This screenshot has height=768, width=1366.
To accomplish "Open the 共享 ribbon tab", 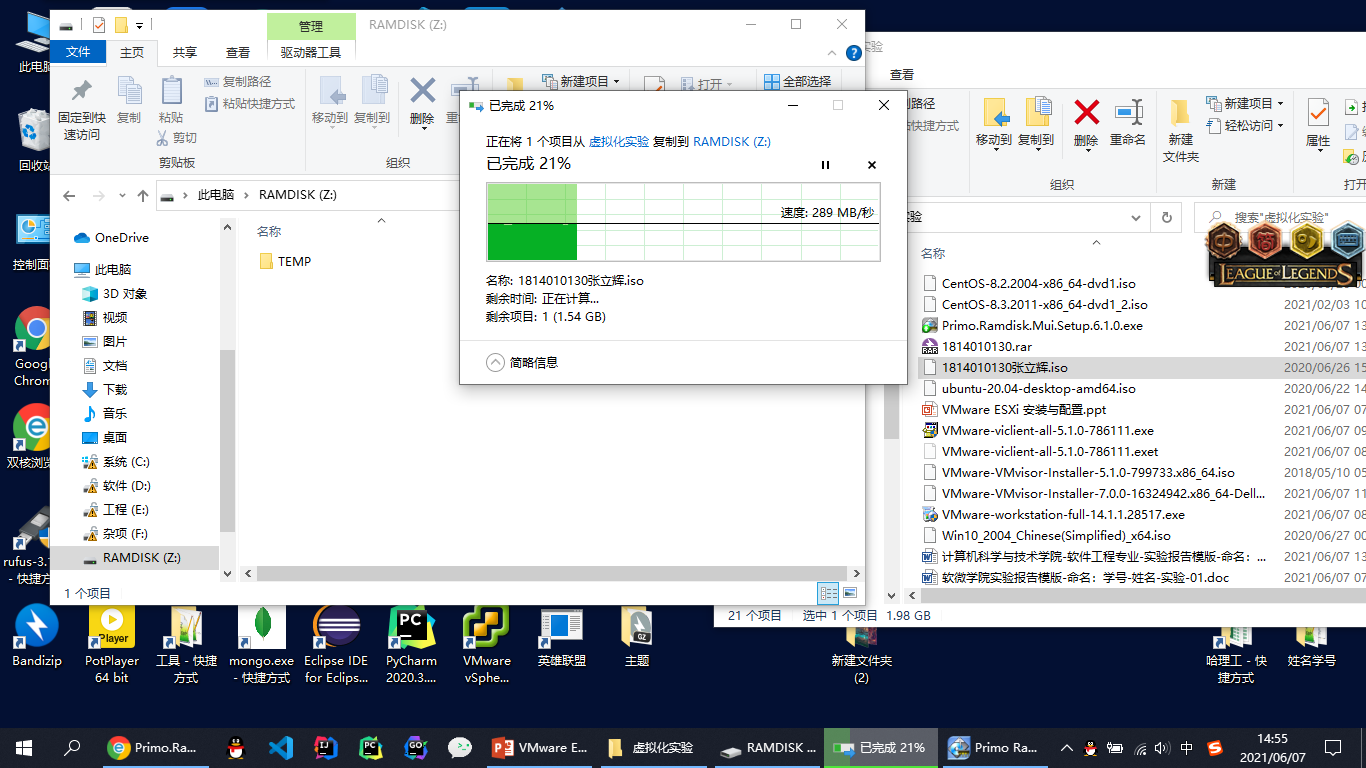I will [x=185, y=53].
